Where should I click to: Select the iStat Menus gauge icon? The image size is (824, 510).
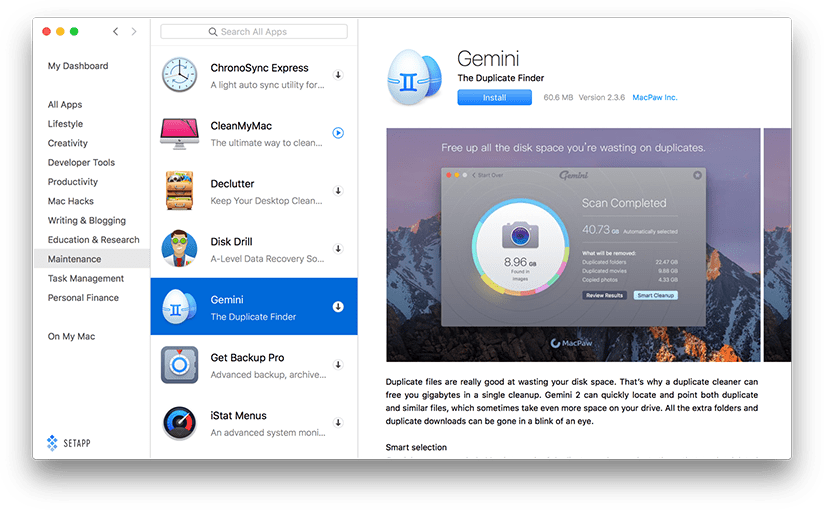point(180,422)
